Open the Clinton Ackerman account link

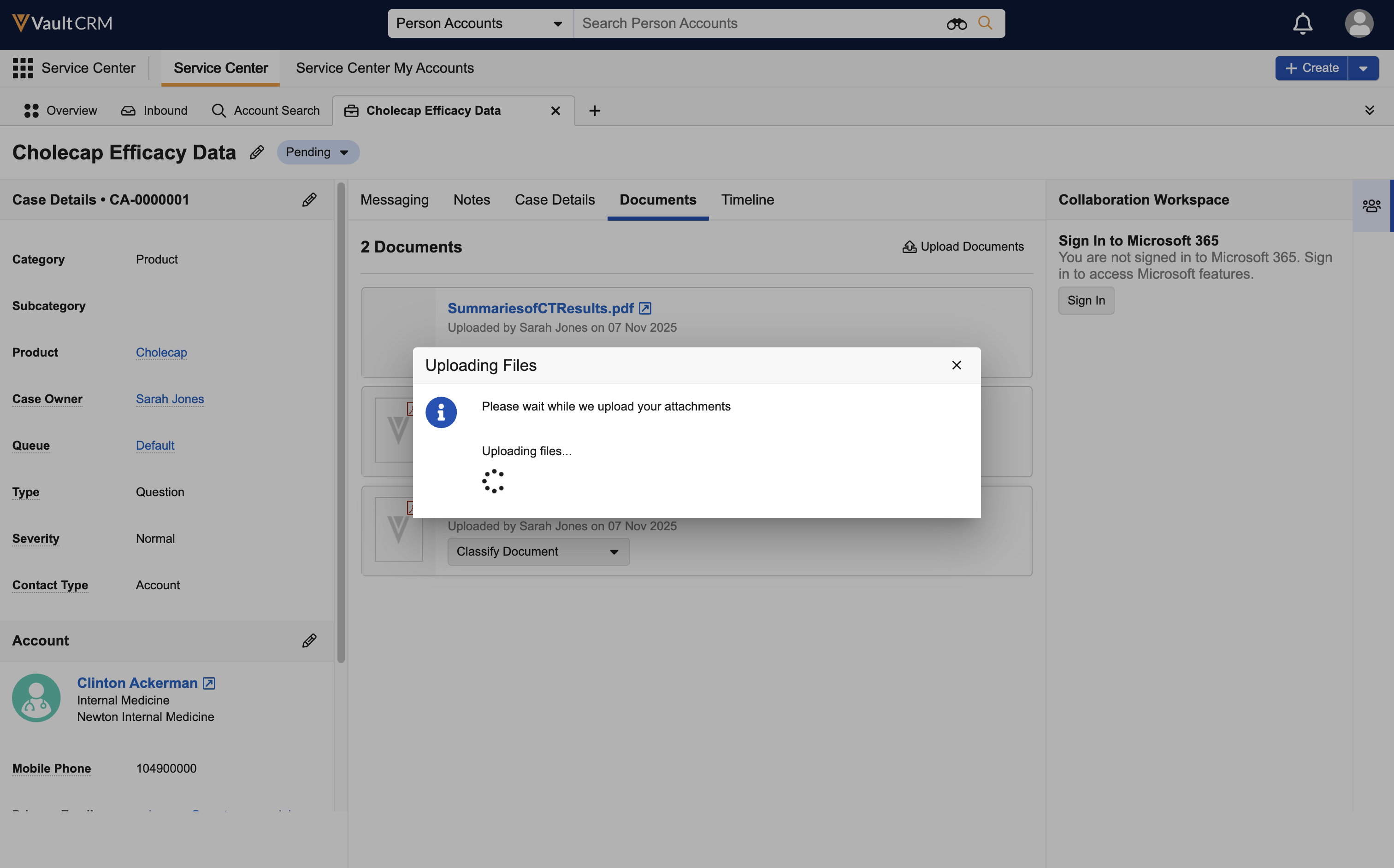[137, 683]
